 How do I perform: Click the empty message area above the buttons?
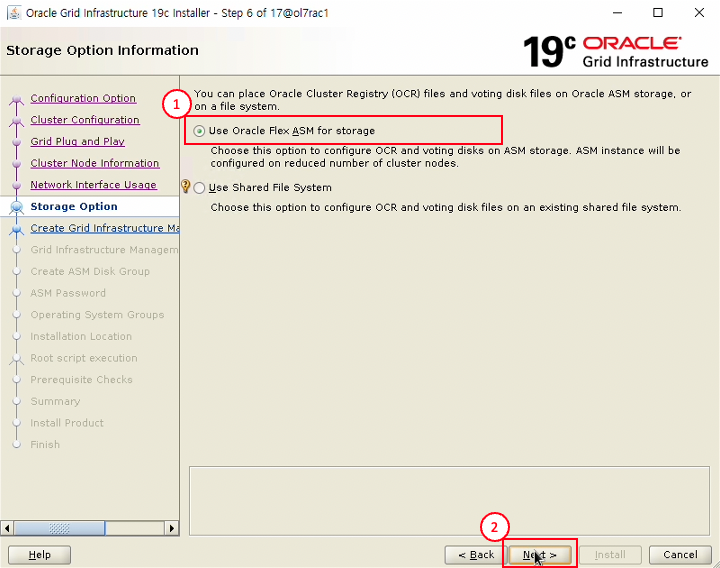pyautogui.click(x=449, y=501)
